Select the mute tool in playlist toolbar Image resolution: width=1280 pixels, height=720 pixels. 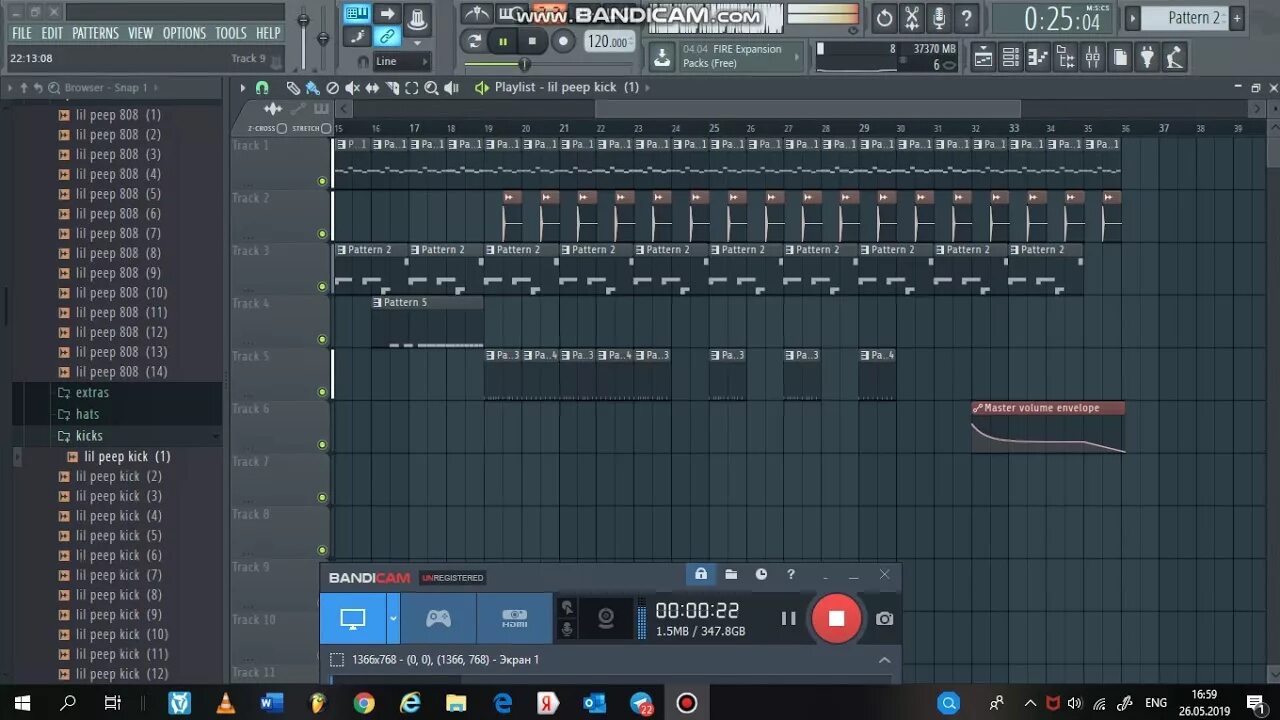pyautogui.click(x=353, y=88)
